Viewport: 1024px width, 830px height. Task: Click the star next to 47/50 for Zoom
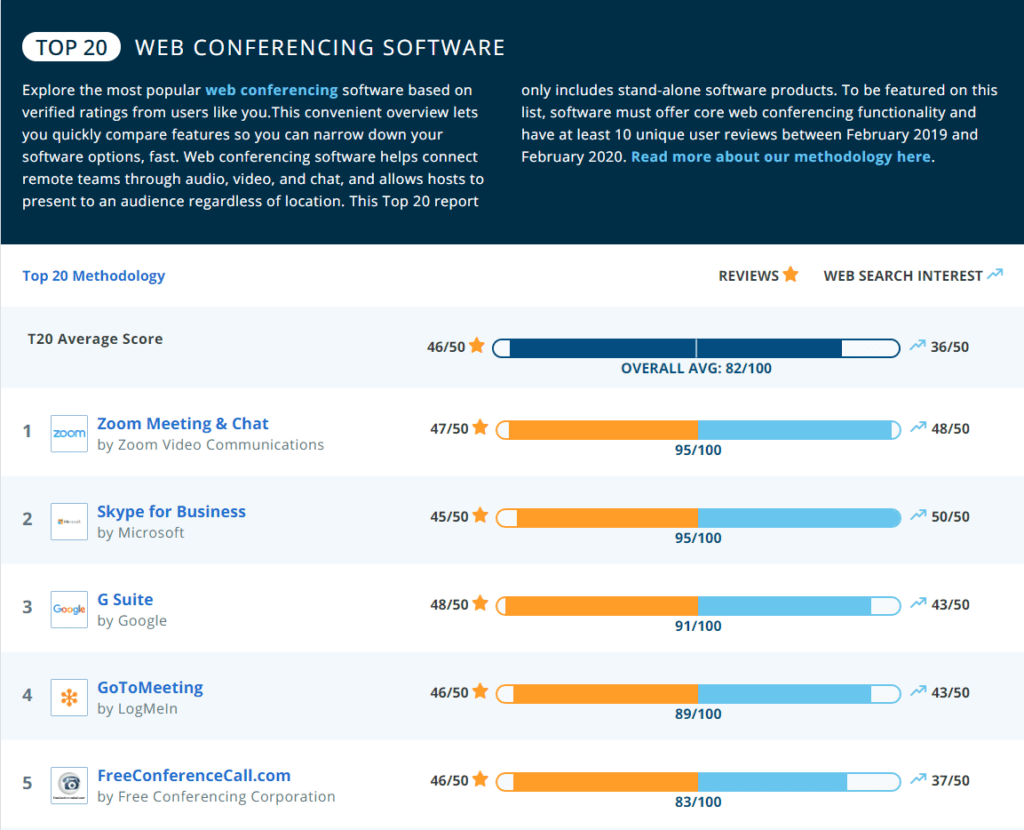tap(480, 427)
